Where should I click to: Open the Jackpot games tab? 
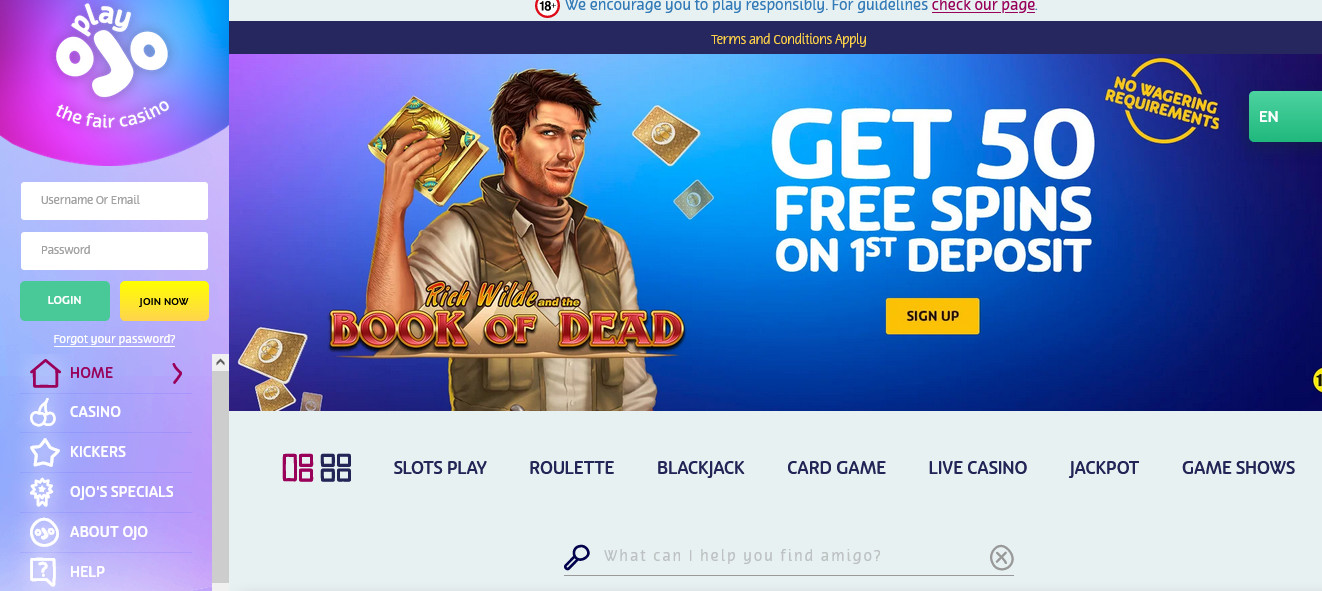pyautogui.click(x=1104, y=467)
